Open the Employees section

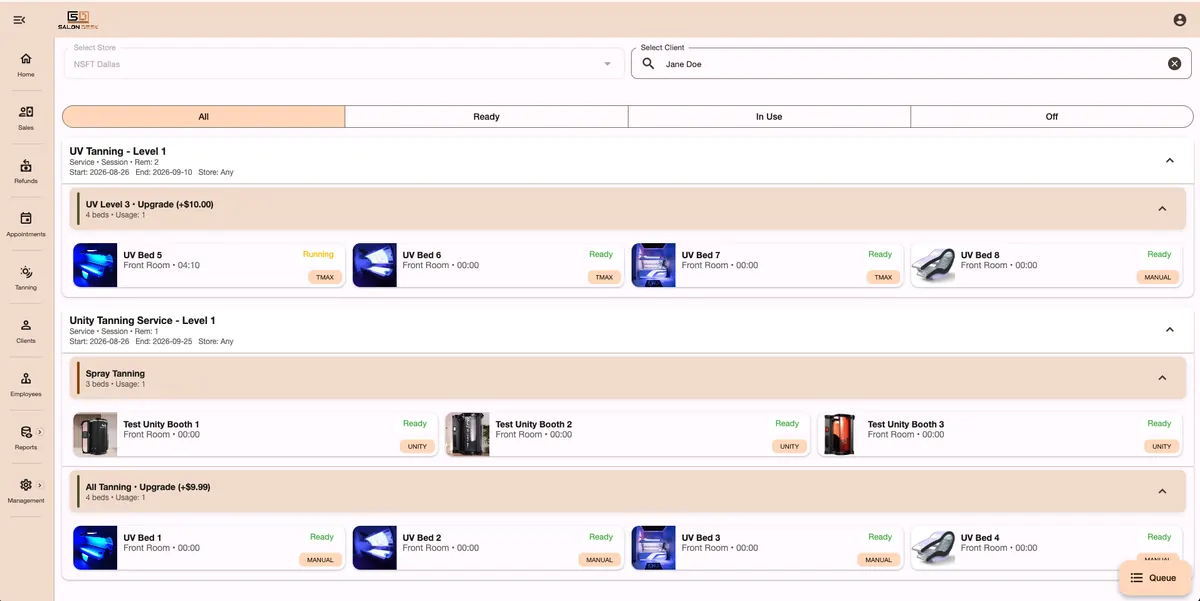pyautogui.click(x=26, y=384)
